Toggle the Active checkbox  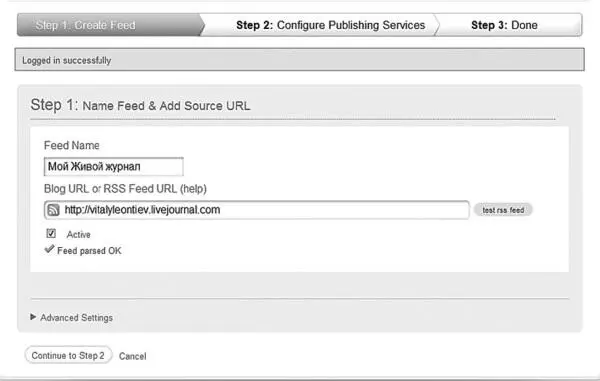(51, 233)
